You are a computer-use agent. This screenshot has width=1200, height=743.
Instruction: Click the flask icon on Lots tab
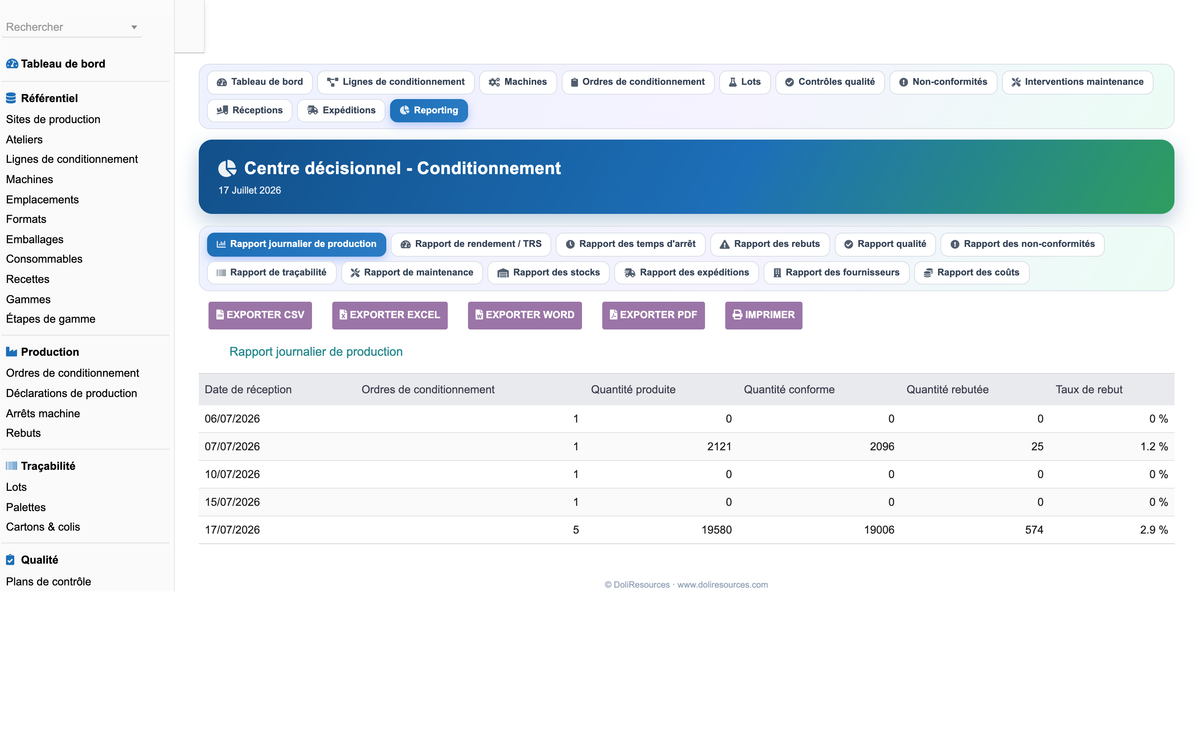pyautogui.click(x=732, y=82)
